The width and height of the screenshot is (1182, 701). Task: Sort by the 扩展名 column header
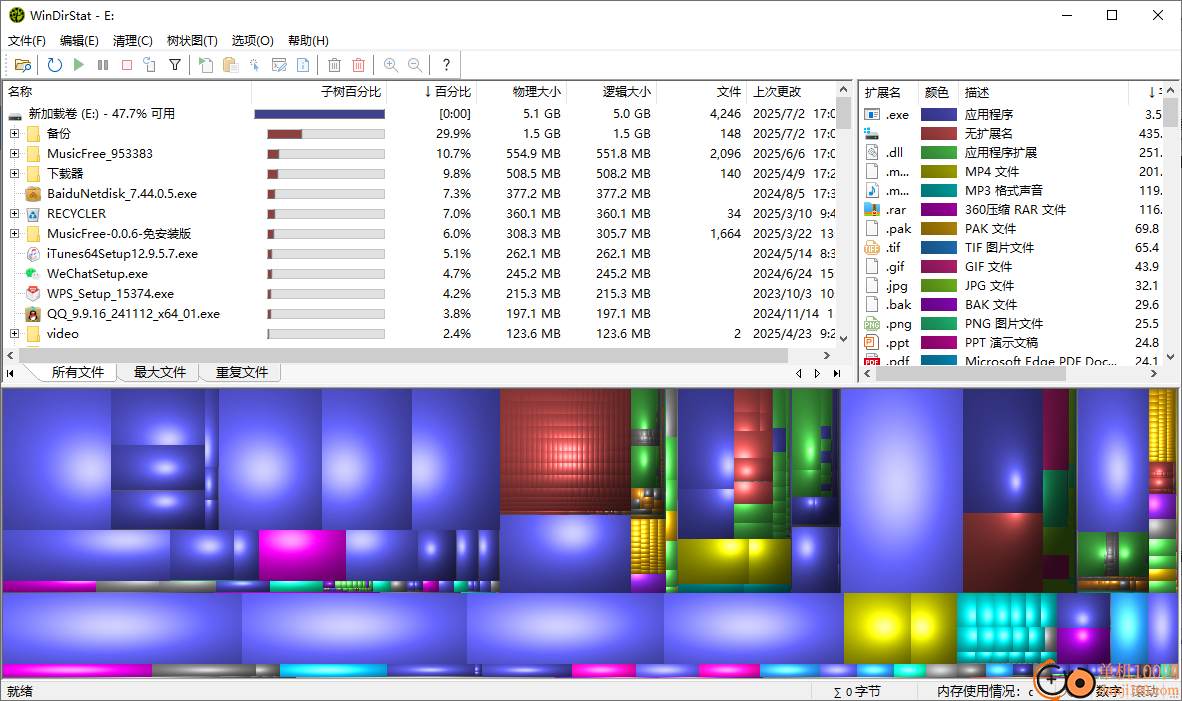[x=888, y=93]
